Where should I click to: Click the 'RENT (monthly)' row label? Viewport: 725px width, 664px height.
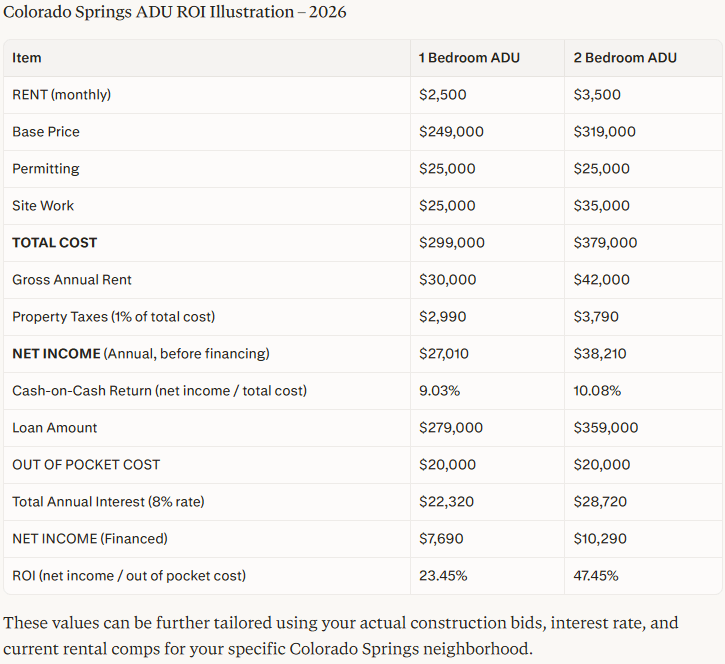click(x=61, y=95)
